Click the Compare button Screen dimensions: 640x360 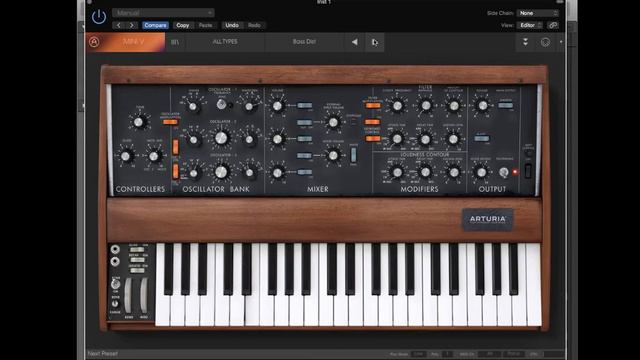(155, 25)
